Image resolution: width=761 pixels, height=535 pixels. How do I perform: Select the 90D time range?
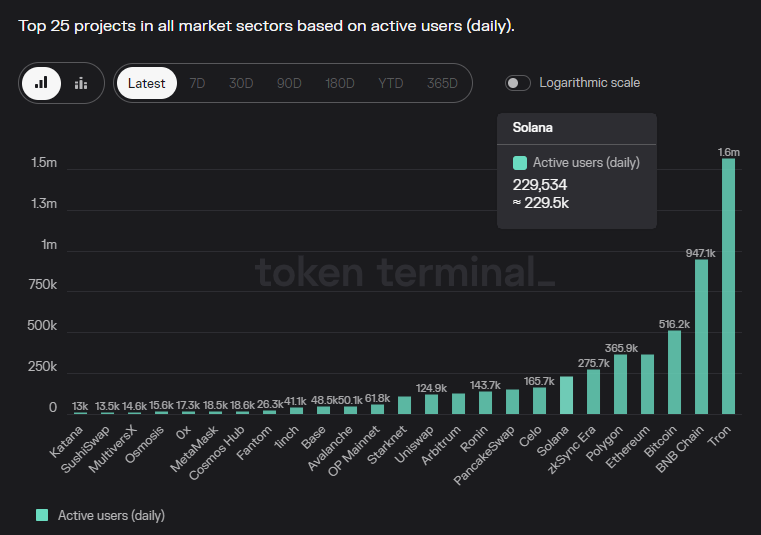pos(289,83)
